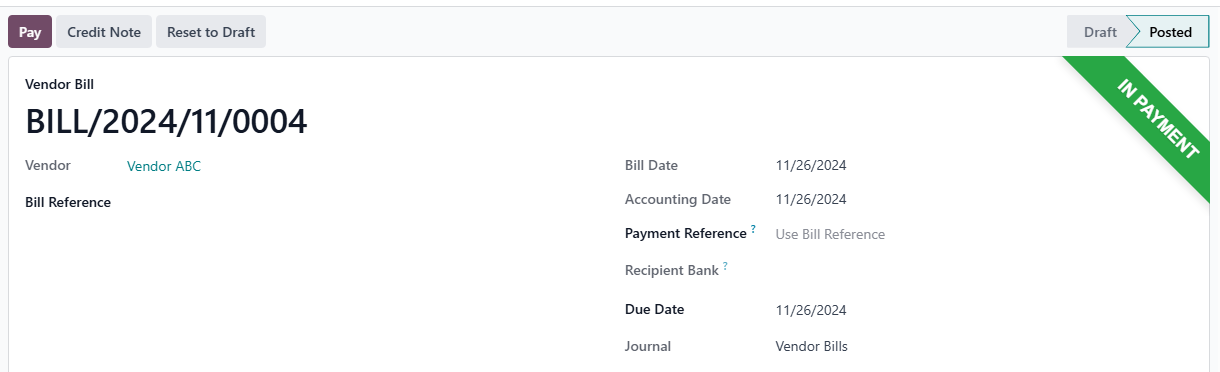Select the Accounting Date value
This screenshot has width=1220, height=372.
coord(811,199)
